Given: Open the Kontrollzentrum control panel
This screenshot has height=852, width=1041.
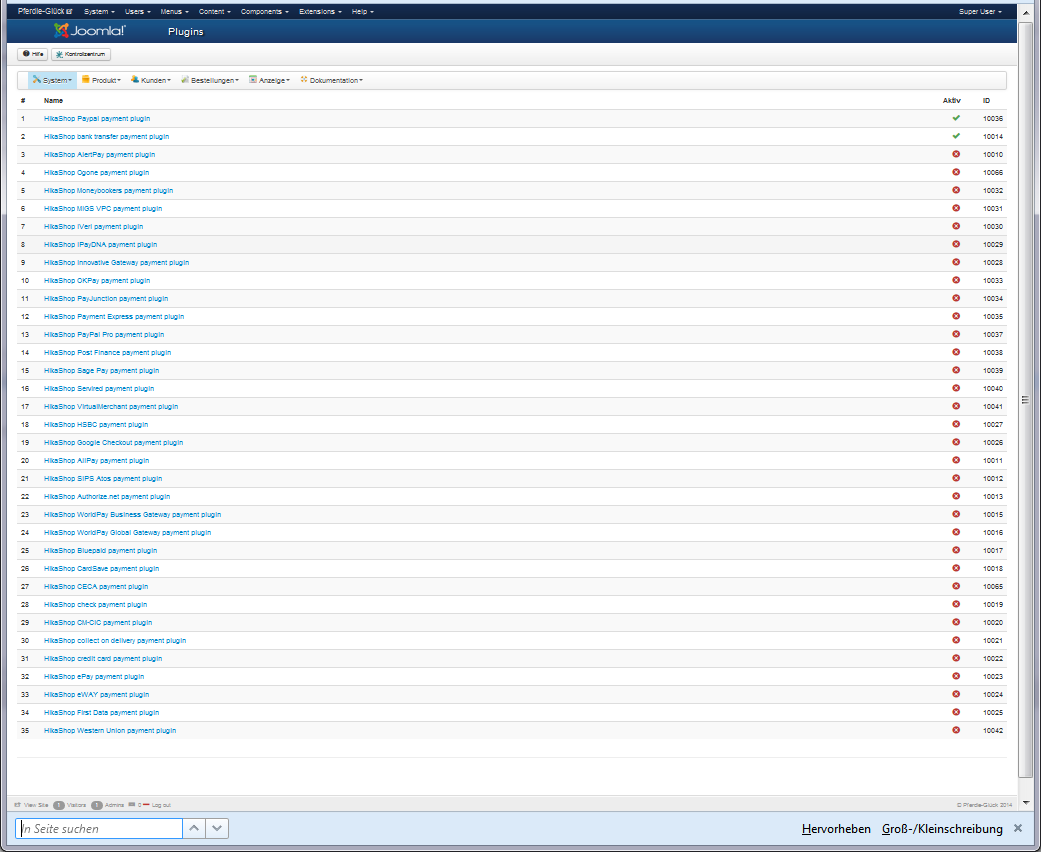Looking at the screenshot, I should click(x=81, y=54).
